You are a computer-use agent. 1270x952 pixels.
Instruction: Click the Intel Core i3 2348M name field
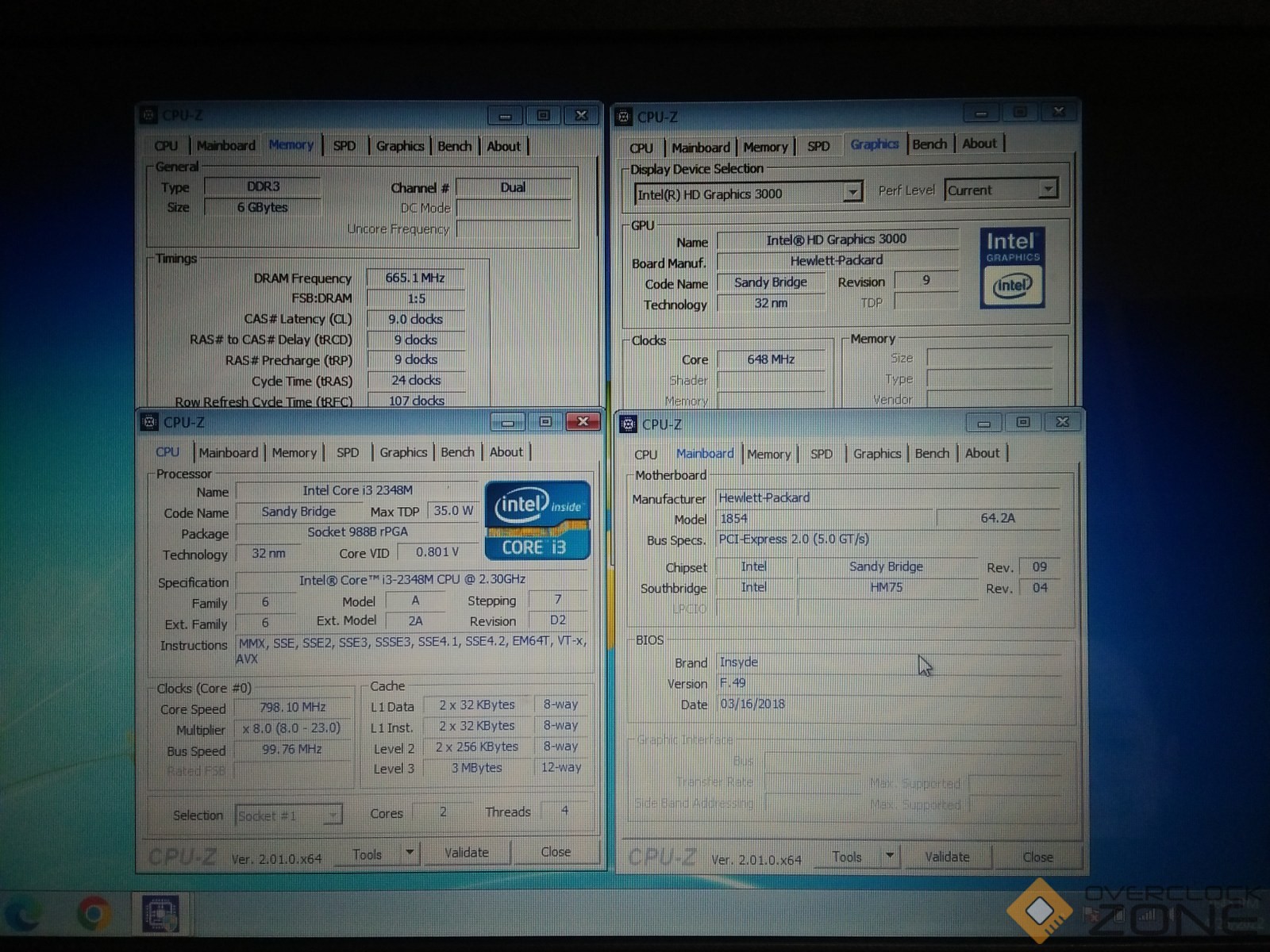click(357, 490)
